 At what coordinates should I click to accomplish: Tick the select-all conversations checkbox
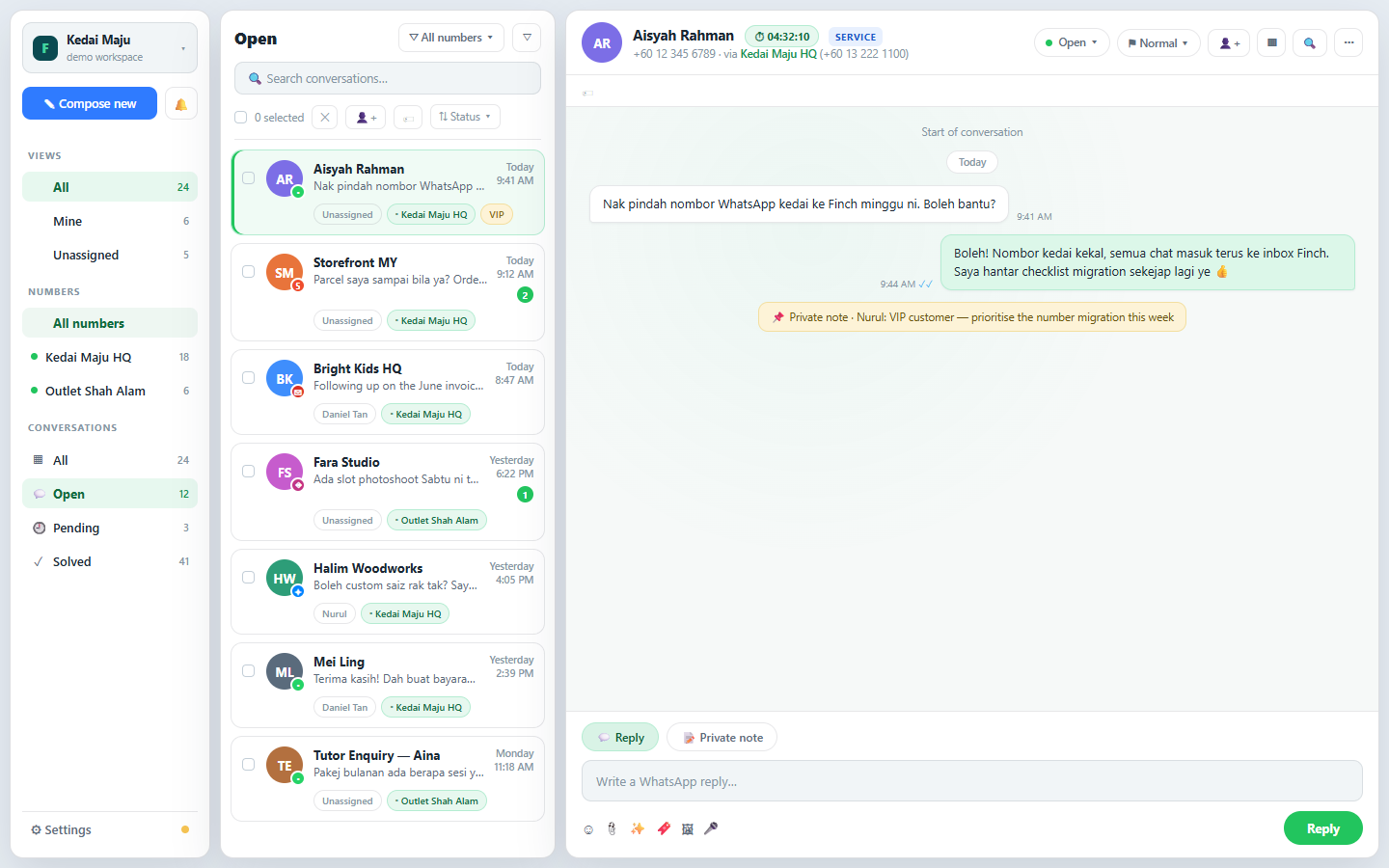point(241,118)
